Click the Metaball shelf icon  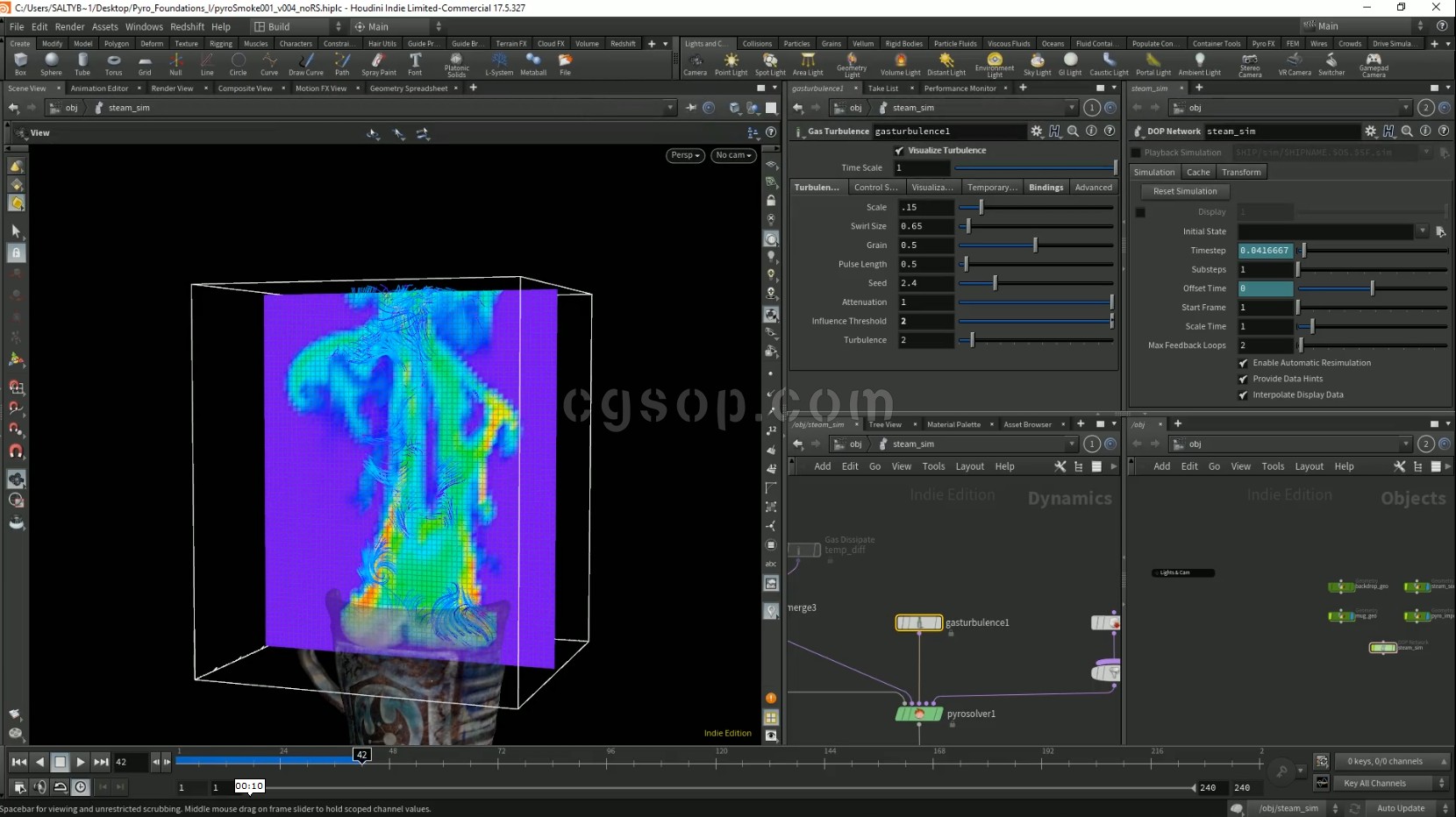[x=532, y=63]
